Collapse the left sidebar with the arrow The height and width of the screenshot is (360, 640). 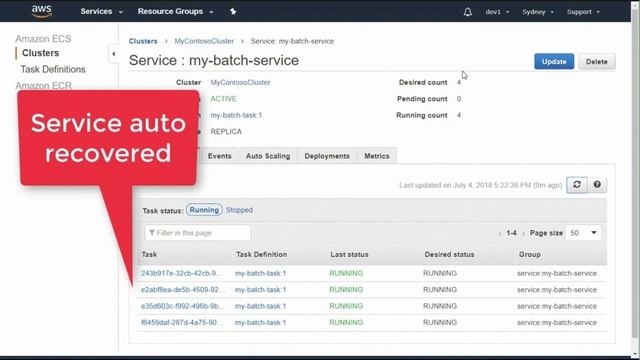tap(113, 54)
